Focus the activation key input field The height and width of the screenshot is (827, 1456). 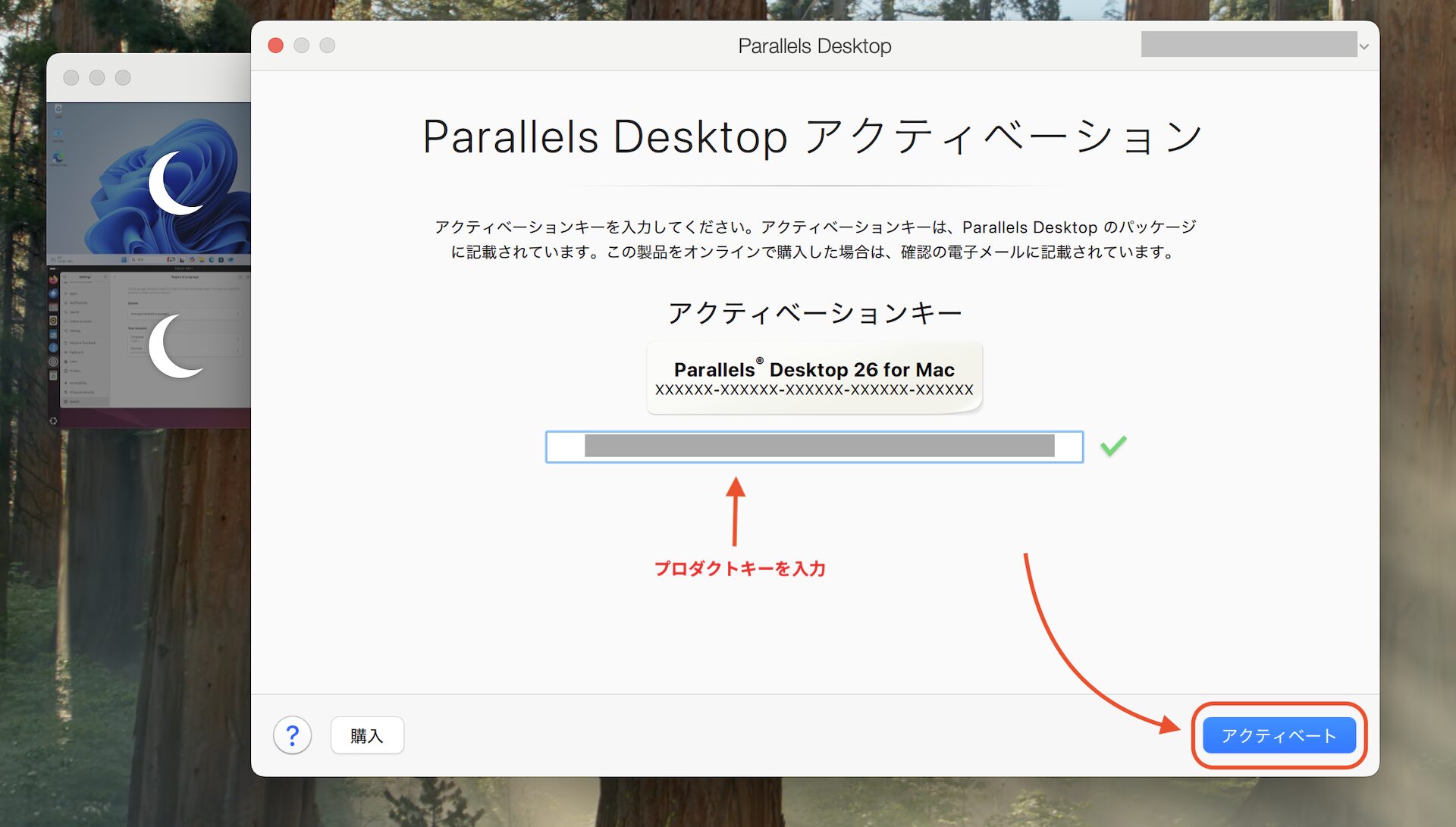click(x=814, y=446)
